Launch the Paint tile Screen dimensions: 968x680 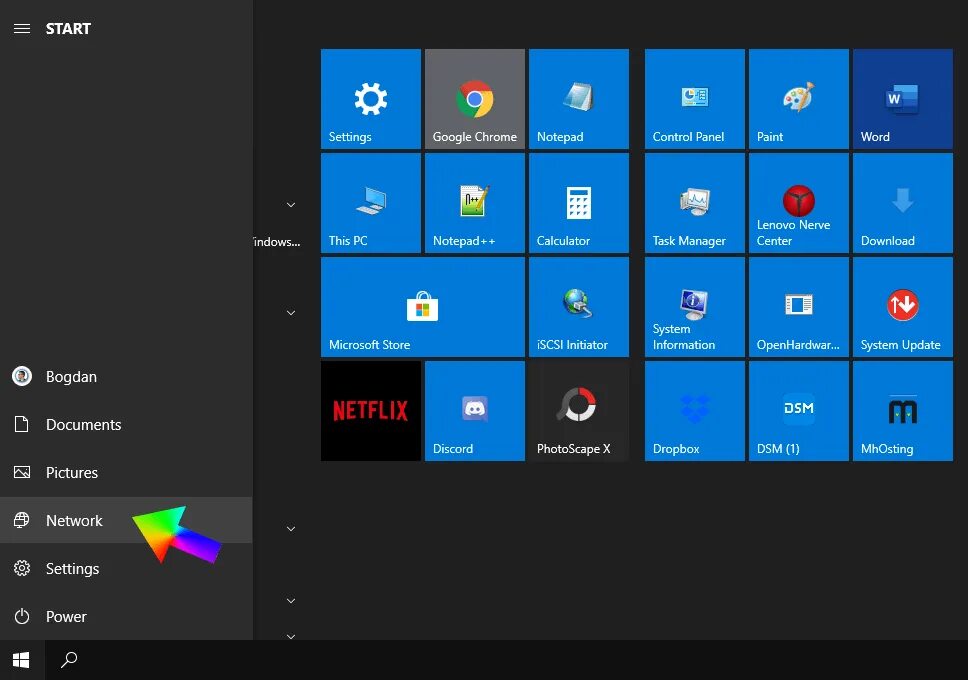(798, 99)
